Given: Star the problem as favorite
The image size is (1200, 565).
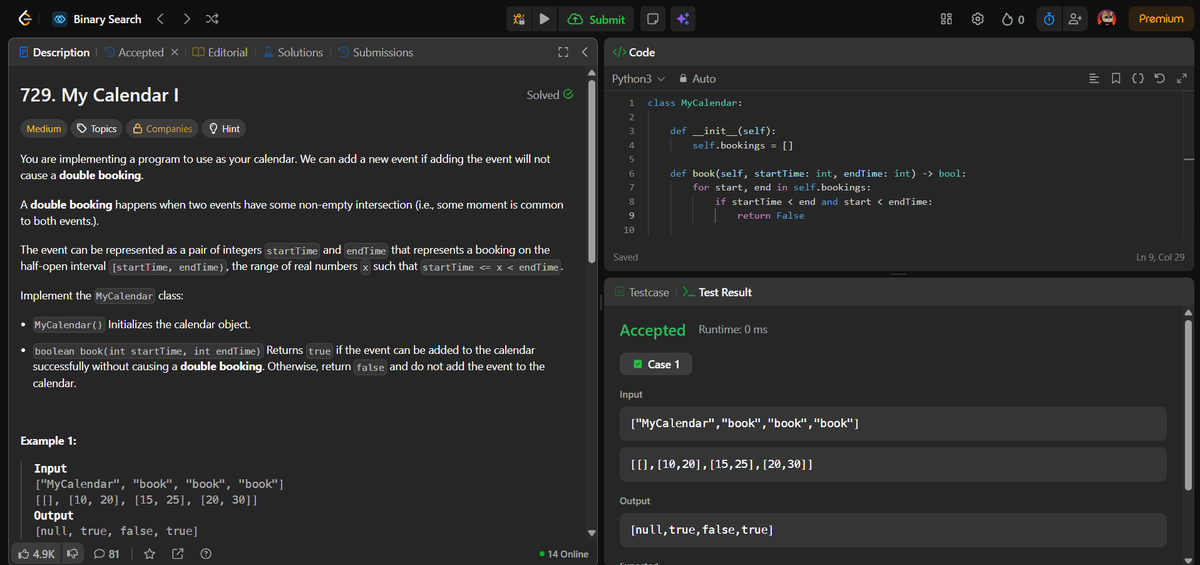Looking at the screenshot, I should [149, 553].
